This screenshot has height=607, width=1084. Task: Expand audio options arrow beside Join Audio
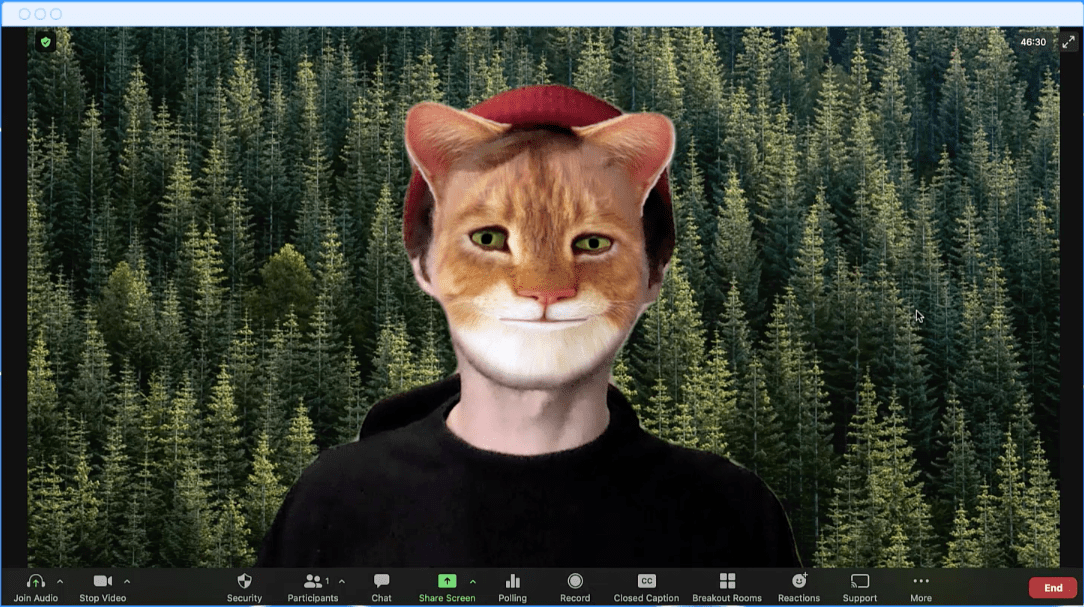click(60, 581)
